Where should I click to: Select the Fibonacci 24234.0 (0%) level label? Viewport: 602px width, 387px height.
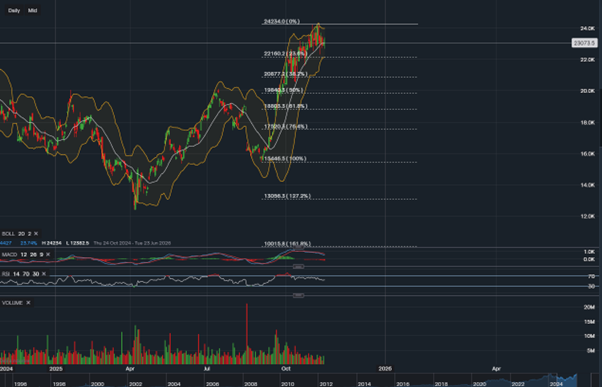click(282, 22)
